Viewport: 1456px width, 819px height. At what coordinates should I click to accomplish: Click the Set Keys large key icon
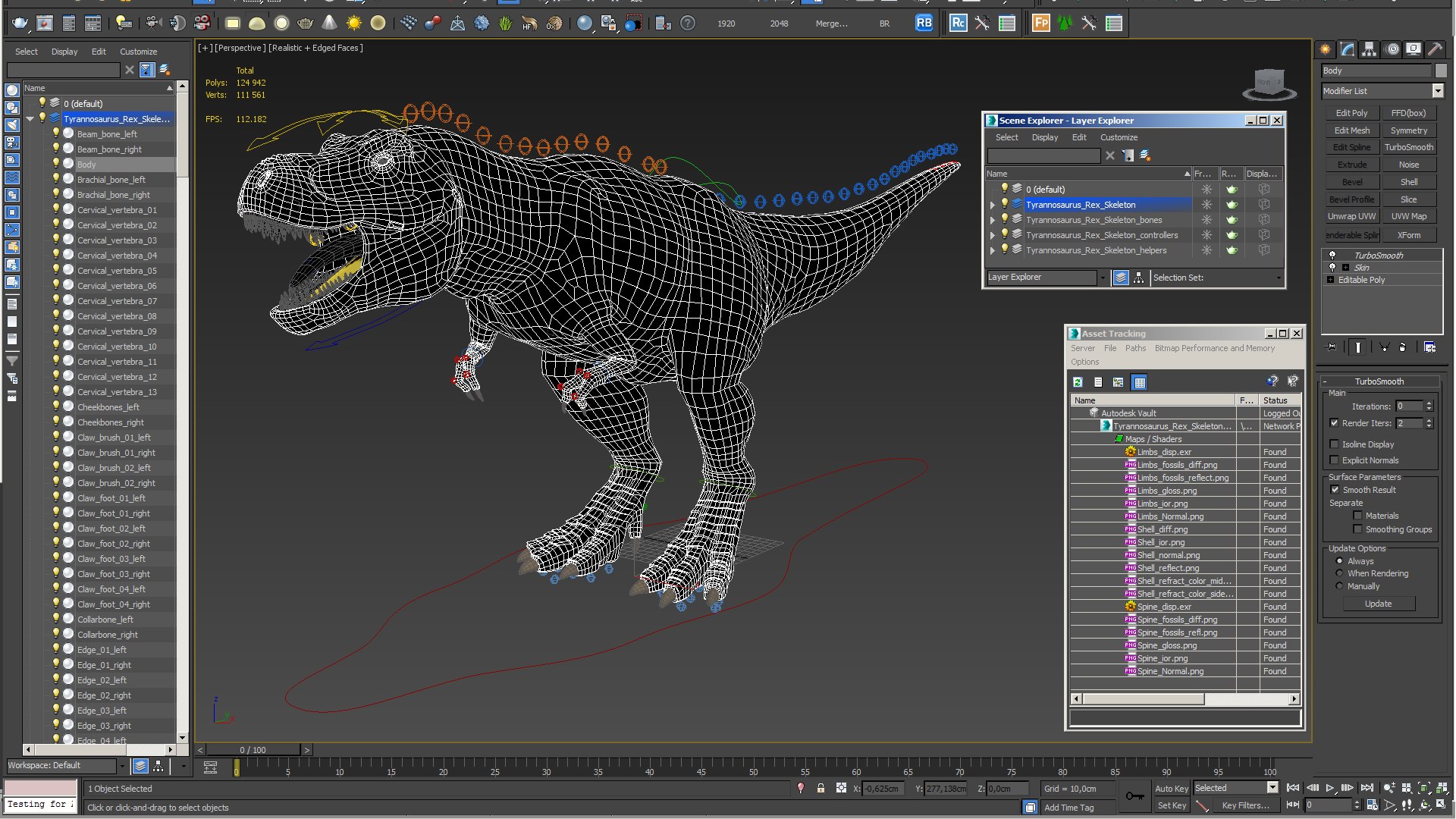click(x=1134, y=795)
